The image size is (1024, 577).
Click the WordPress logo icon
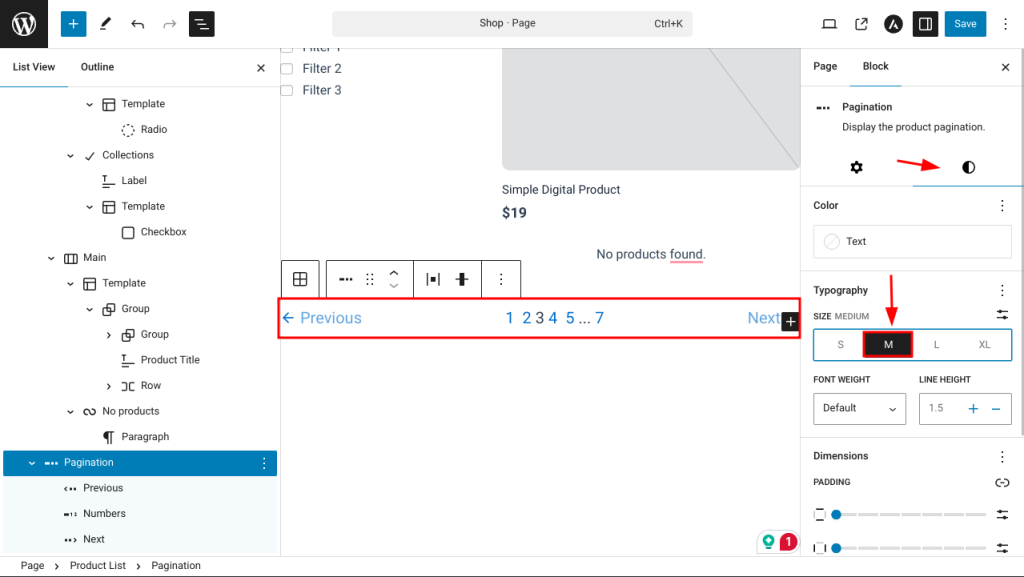[x=24, y=24]
